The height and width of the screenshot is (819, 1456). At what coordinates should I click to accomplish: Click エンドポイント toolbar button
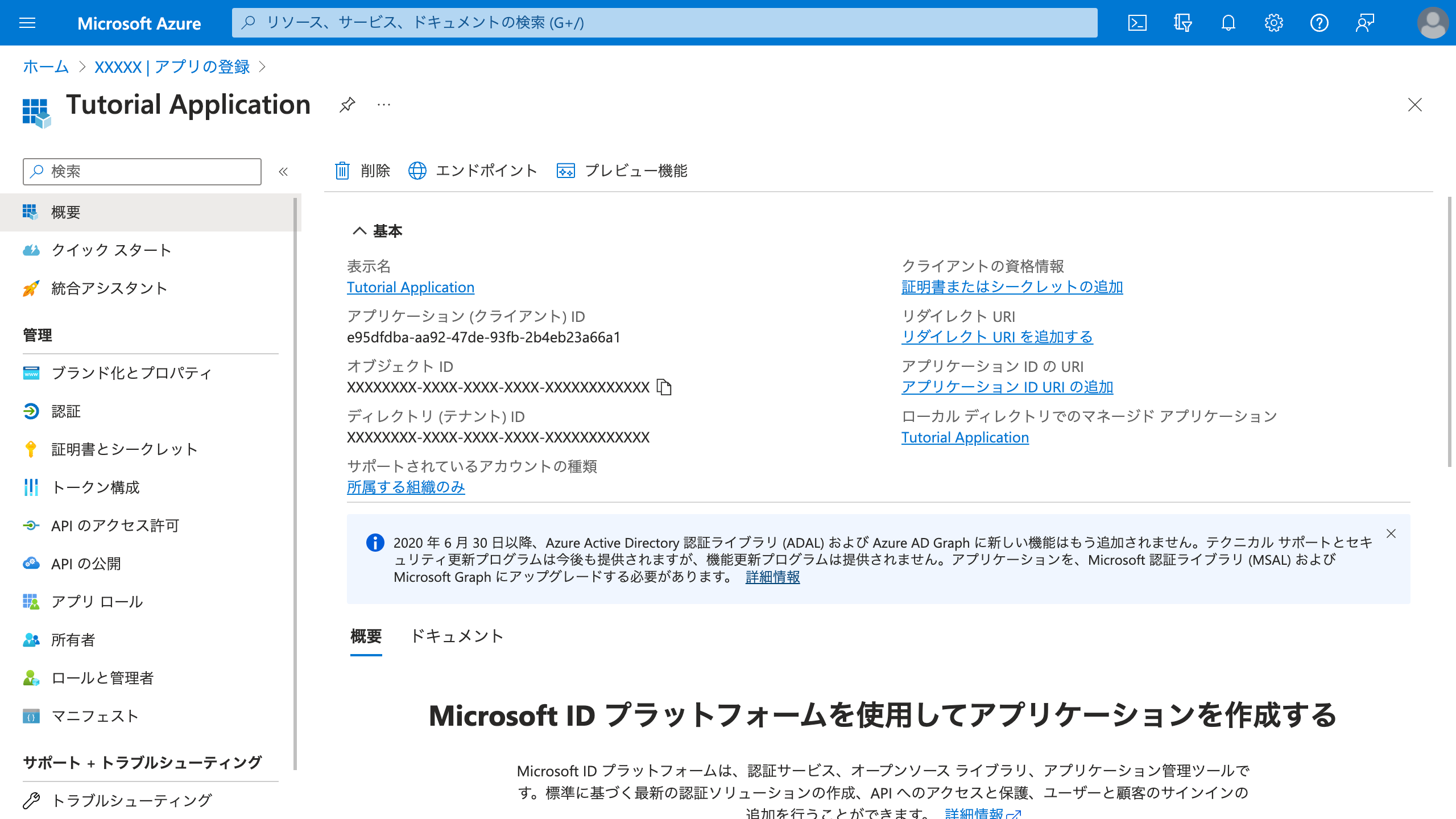point(473,171)
